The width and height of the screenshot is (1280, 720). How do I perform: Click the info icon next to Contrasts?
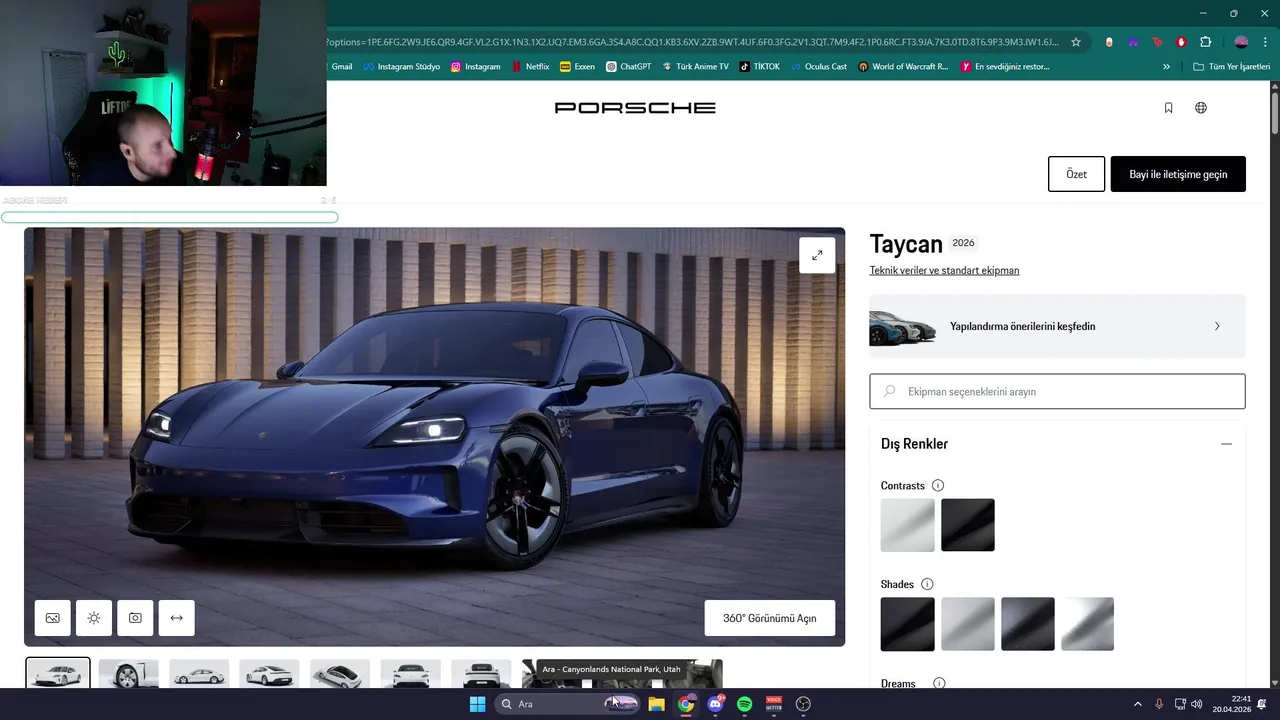pyautogui.click(x=938, y=486)
